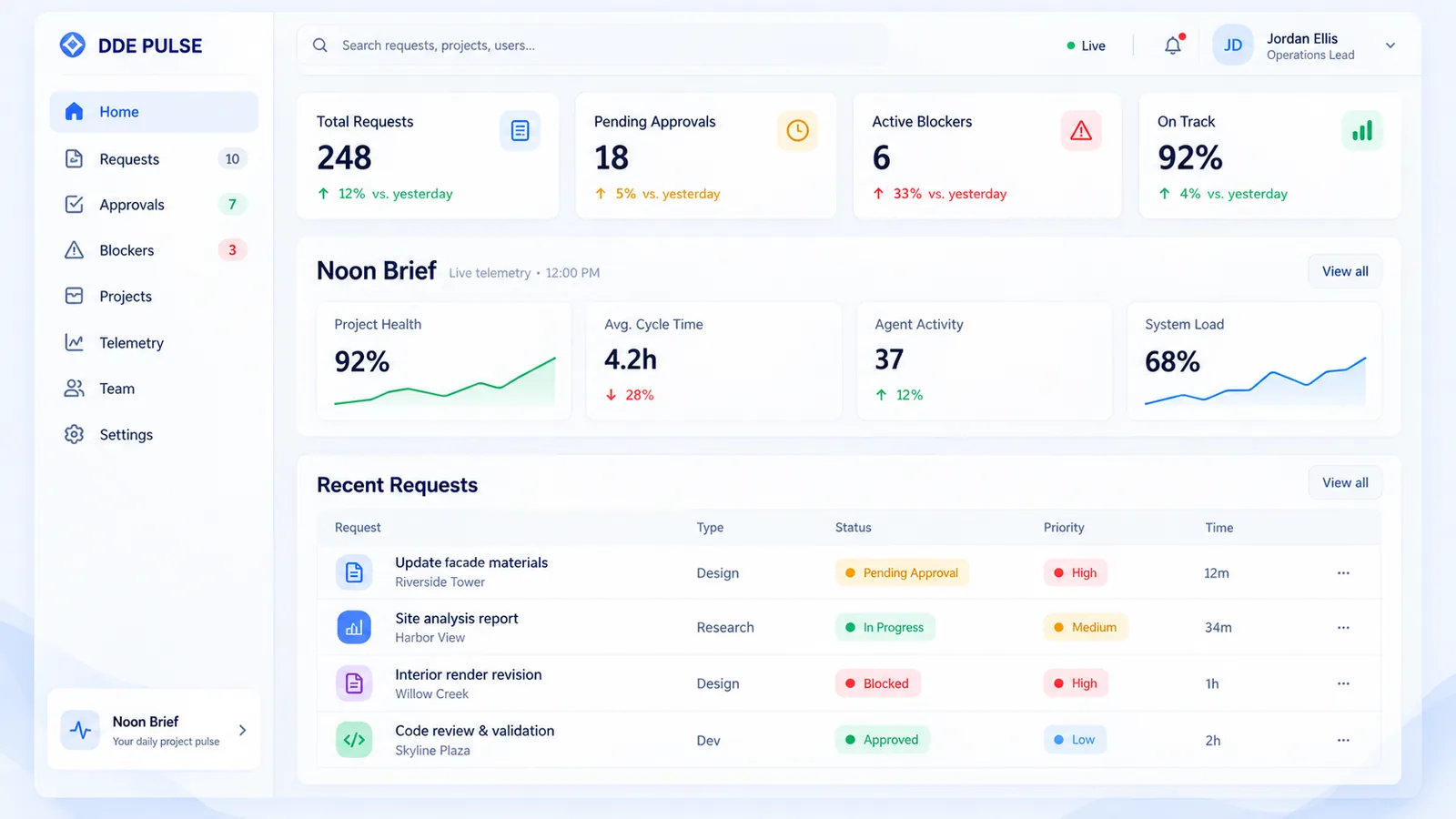
Task: Open Requests in the sidebar
Action: coord(154,158)
